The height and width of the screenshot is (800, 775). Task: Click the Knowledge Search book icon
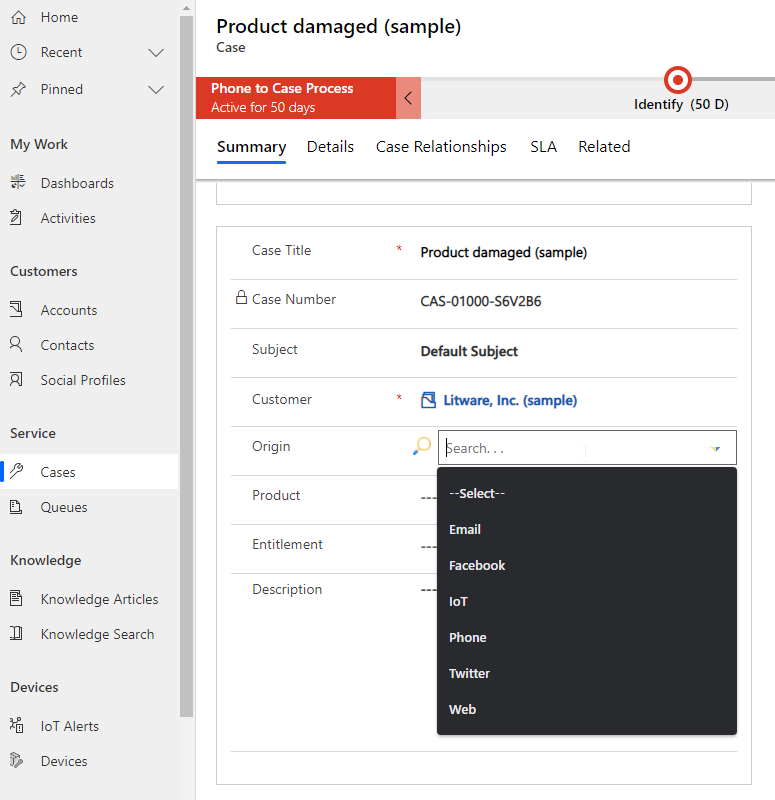coord(16,633)
